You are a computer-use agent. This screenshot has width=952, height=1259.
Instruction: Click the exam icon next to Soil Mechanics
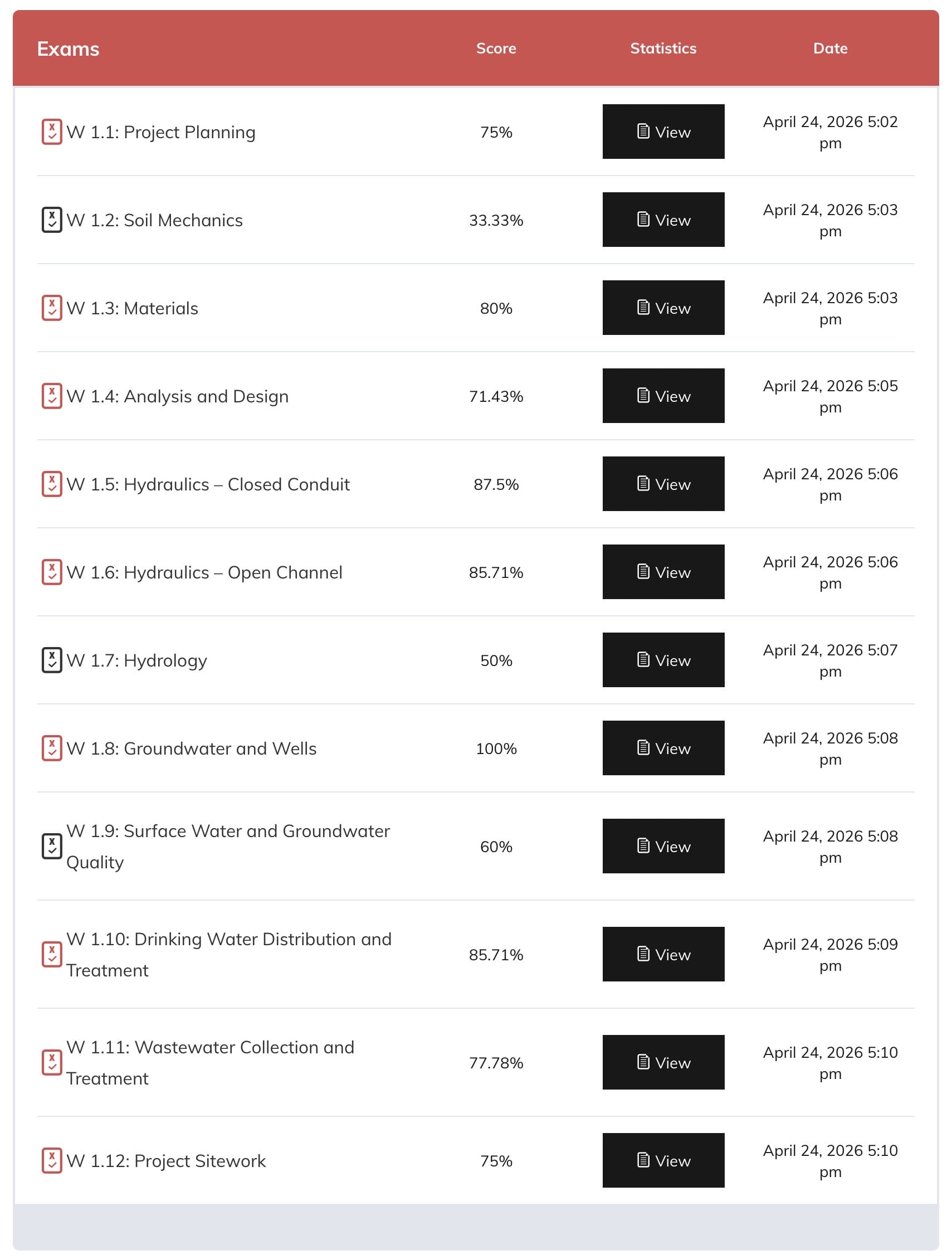coord(52,220)
